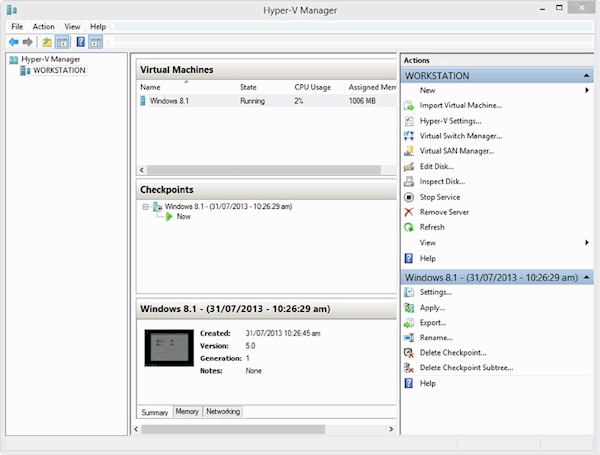Switch to the Networking tab
Image resolution: width=600 pixels, height=455 pixels.
[x=223, y=411]
